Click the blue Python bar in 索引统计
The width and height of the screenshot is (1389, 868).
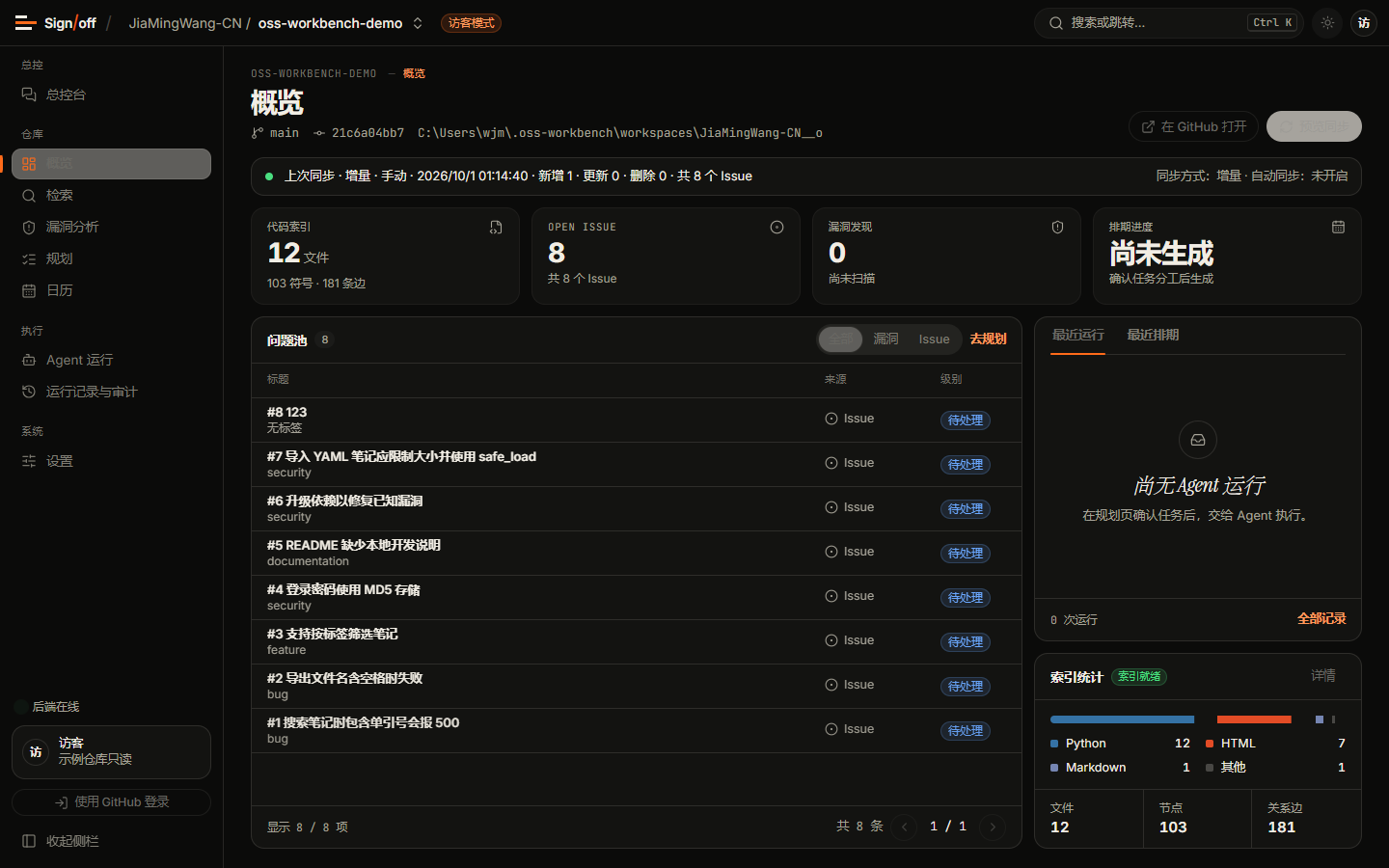point(1122,719)
